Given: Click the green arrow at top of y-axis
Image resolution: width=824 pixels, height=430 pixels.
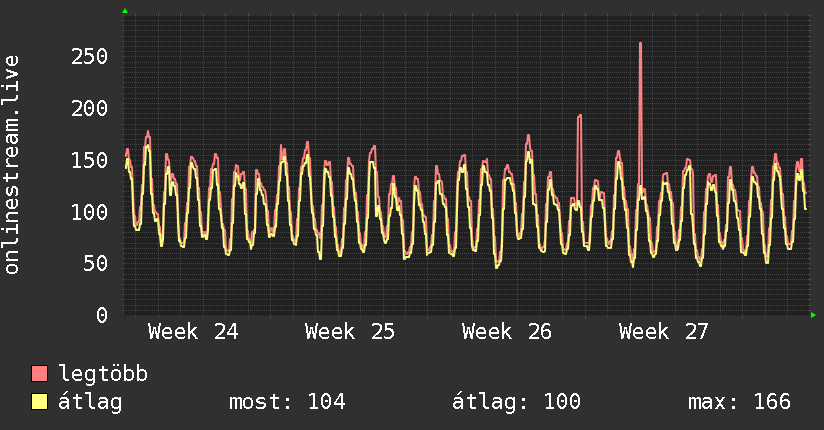Looking at the screenshot, I should pos(125,11).
